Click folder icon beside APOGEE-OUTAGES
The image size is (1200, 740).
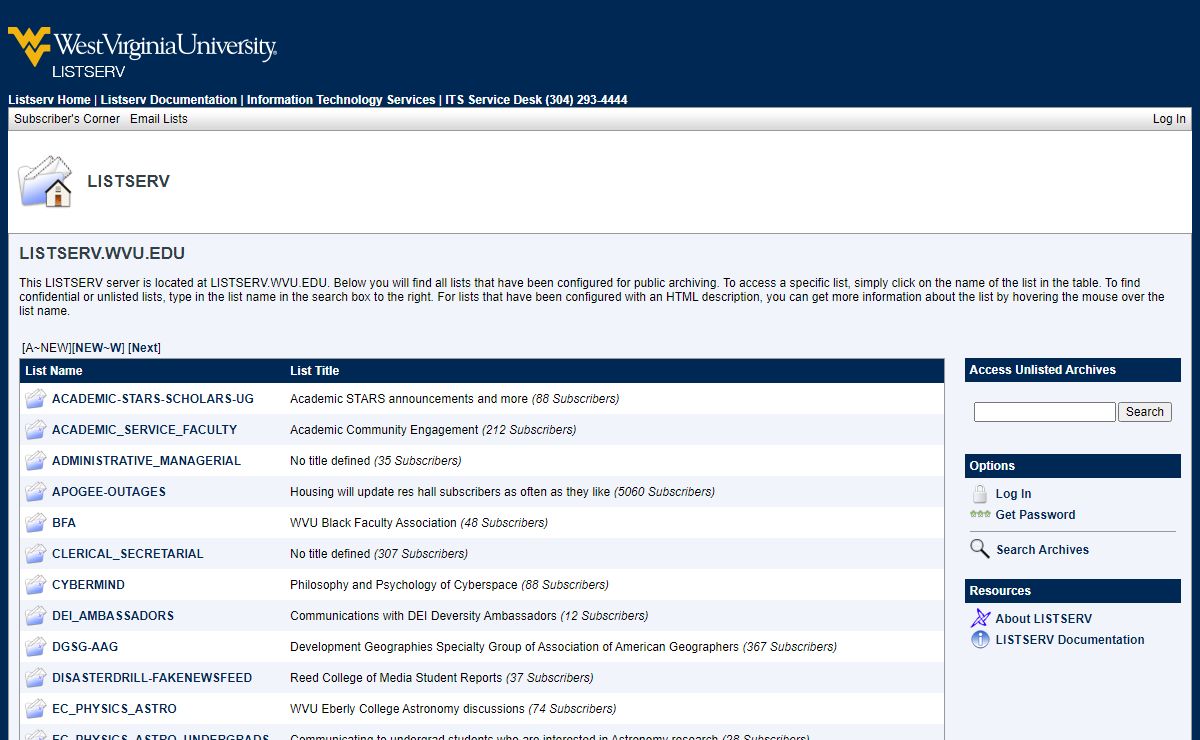[36, 492]
